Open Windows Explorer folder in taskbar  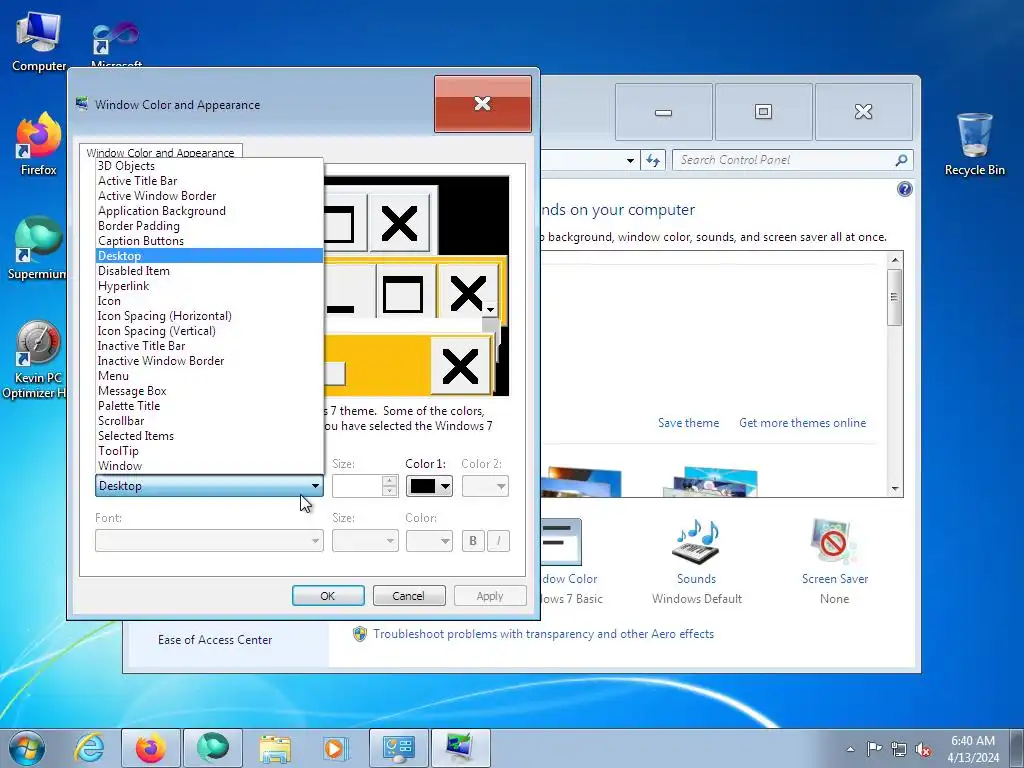click(x=275, y=748)
